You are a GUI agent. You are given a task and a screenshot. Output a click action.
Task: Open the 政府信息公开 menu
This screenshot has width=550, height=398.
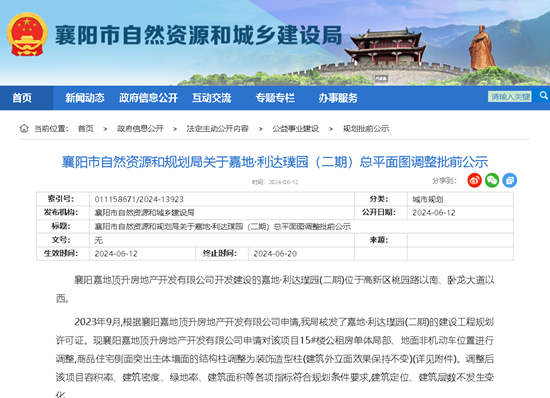(x=148, y=98)
